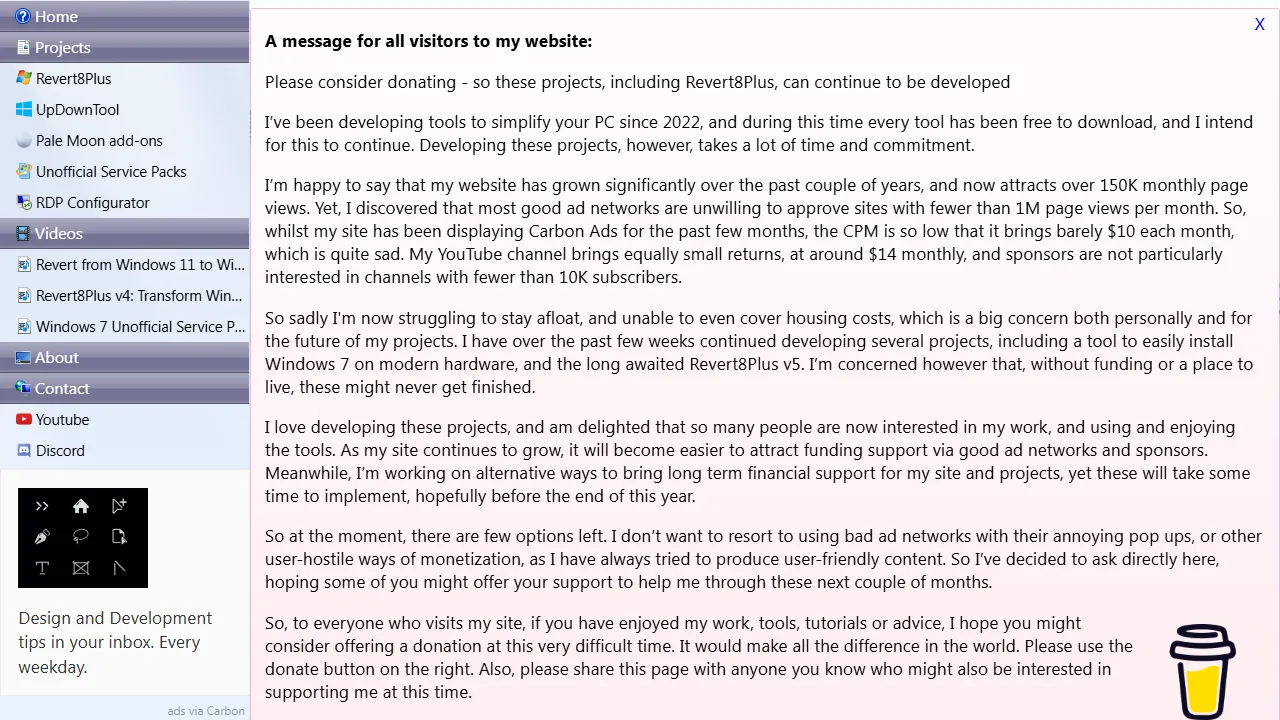Click the Discord logo icon
The image size is (1280, 720).
pos(24,451)
